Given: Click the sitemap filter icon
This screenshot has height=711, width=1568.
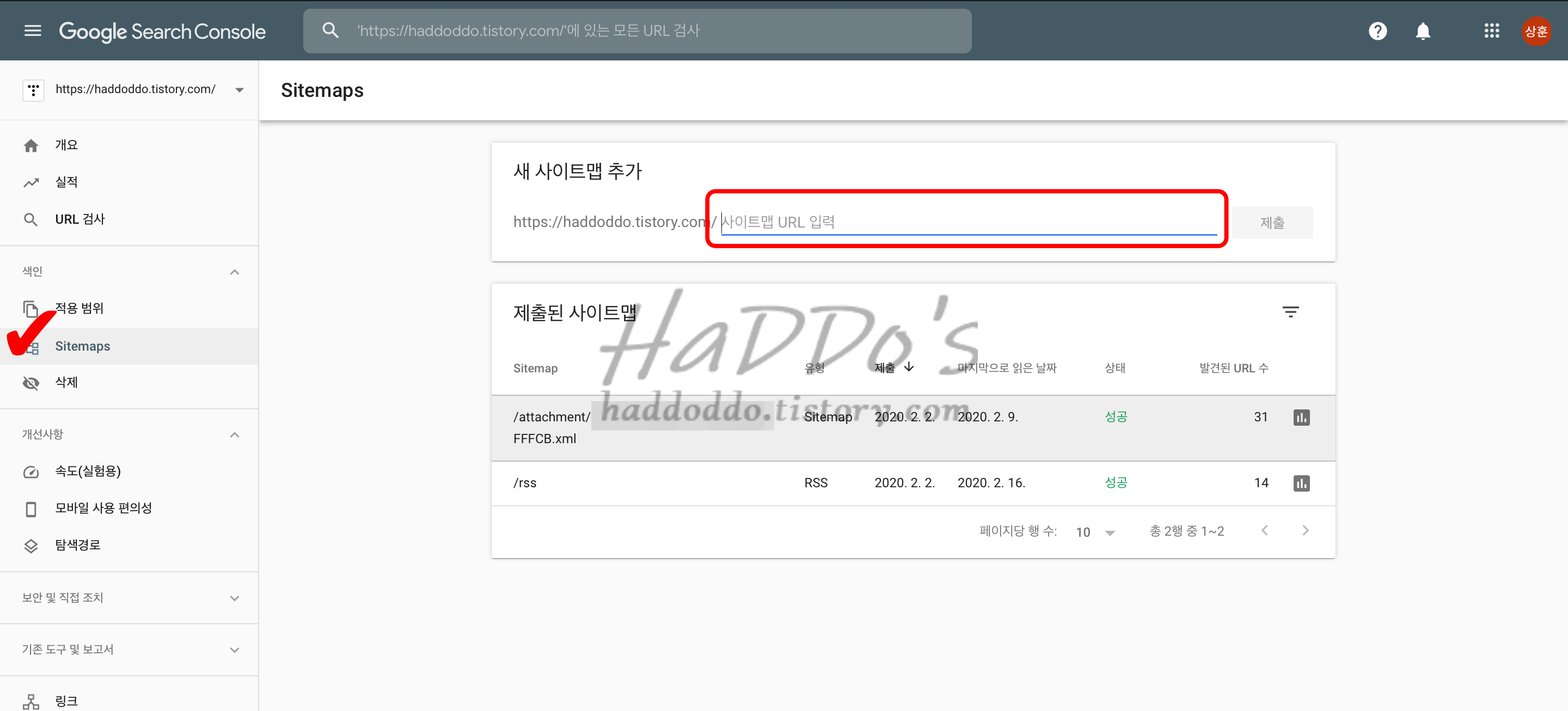Looking at the screenshot, I should tap(1290, 312).
